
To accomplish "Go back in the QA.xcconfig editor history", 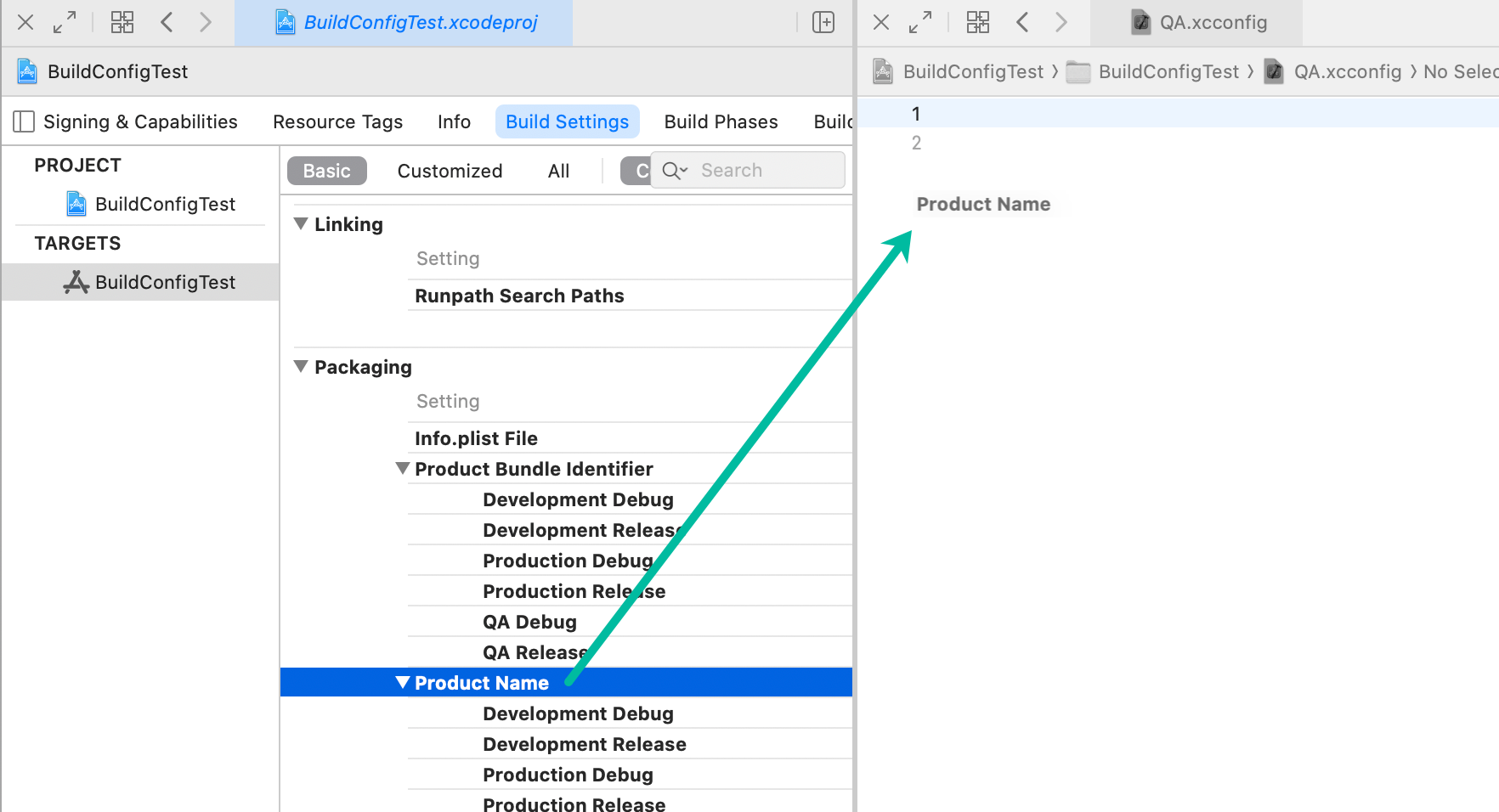I will [x=1023, y=22].
